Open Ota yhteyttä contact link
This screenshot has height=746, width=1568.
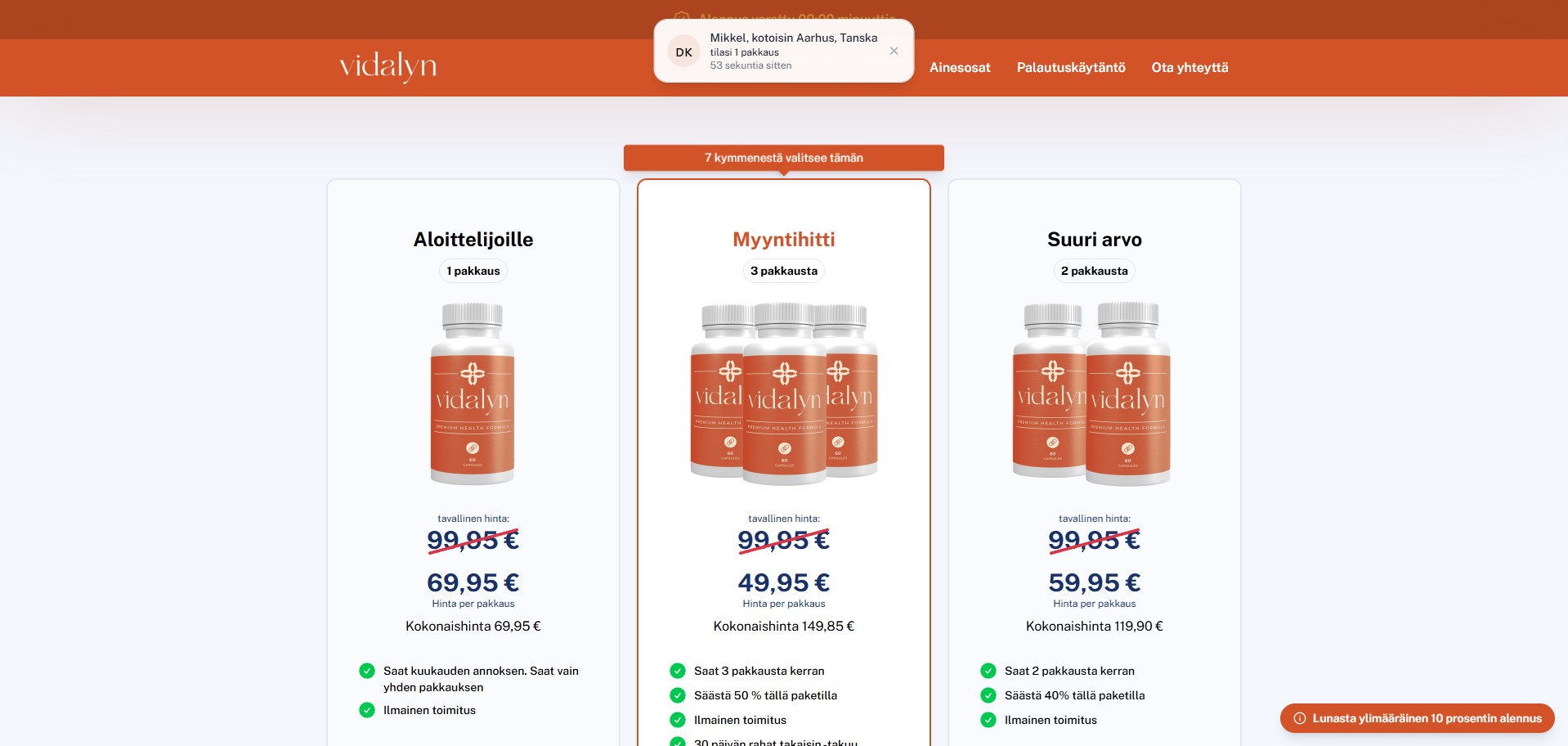click(x=1189, y=68)
